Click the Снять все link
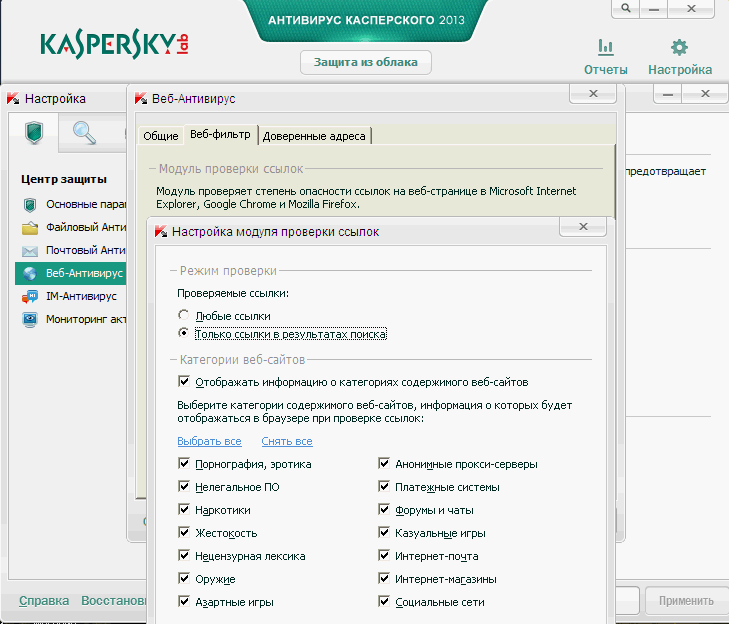The height and width of the screenshot is (624, 729). [287, 441]
